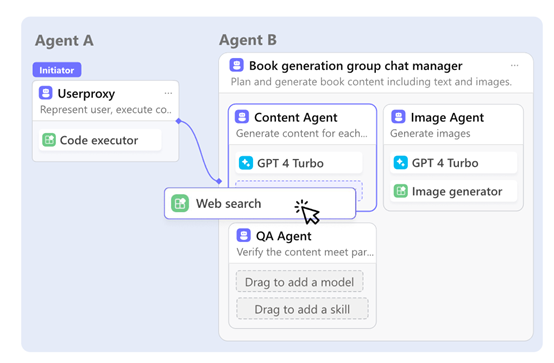Click the Book generation group chat manager icon
554x363 pixels.
[236, 65]
